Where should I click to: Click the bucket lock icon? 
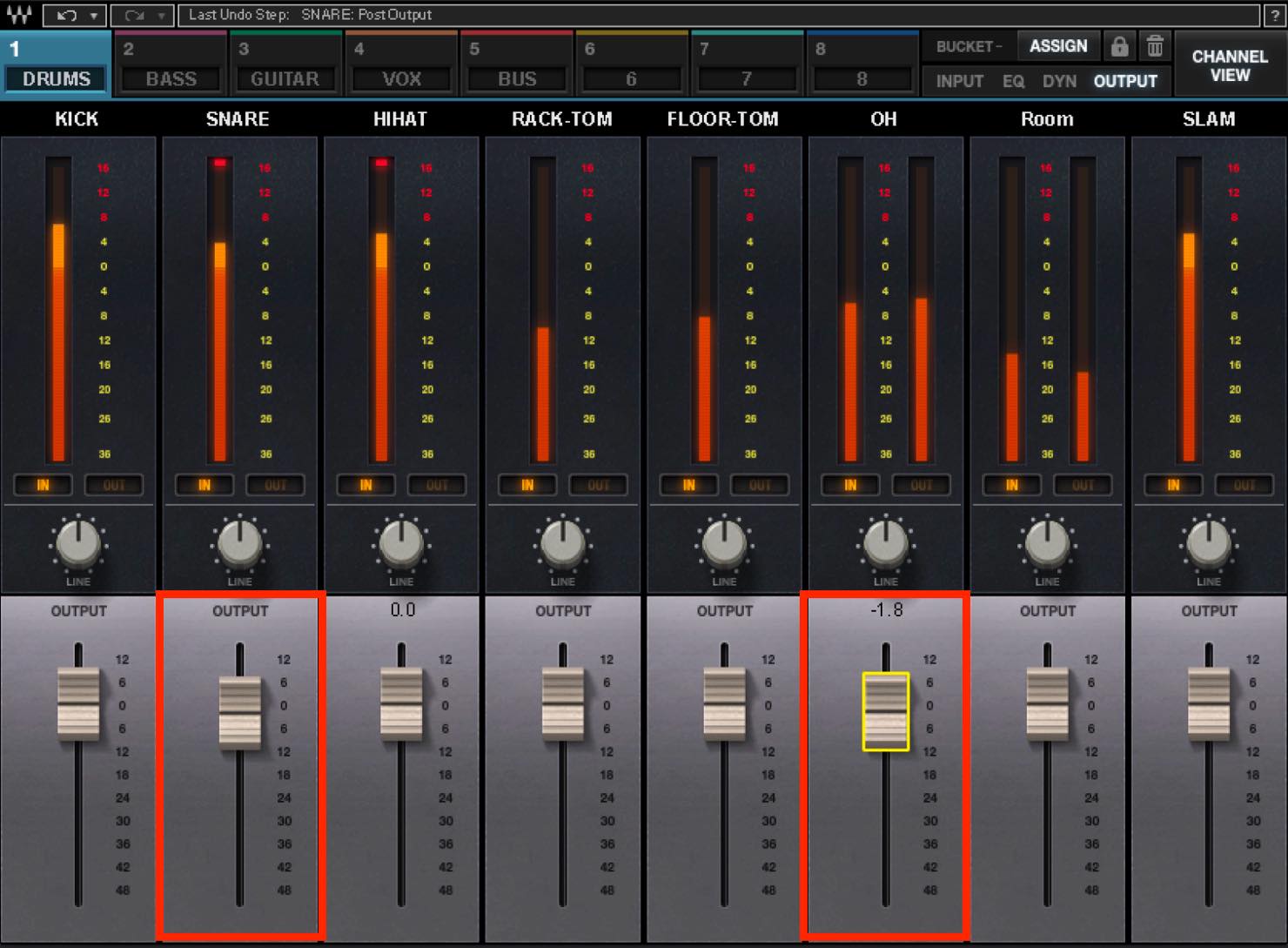point(1119,46)
